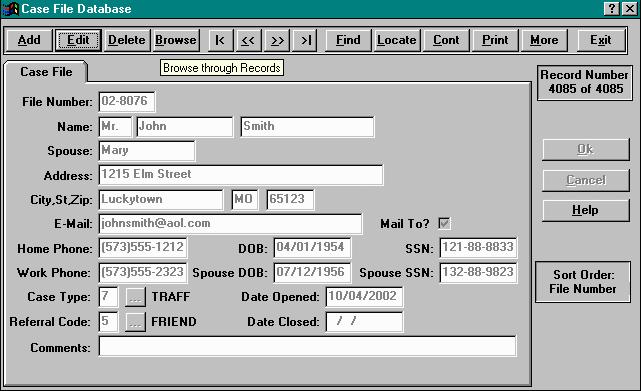
Task: Click the E-Mail address field
Action: (230, 223)
